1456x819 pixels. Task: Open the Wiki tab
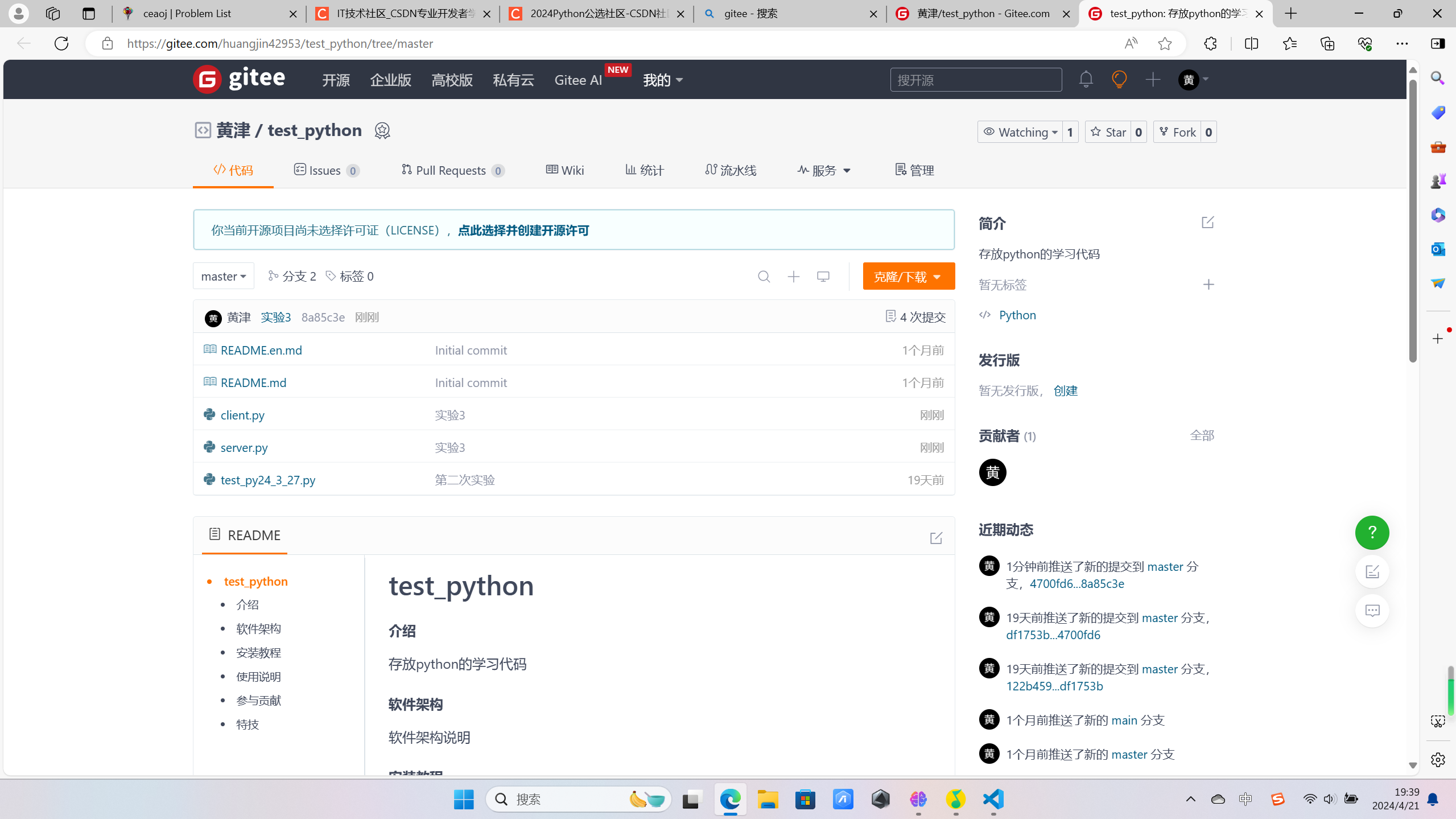(x=565, y=170)
